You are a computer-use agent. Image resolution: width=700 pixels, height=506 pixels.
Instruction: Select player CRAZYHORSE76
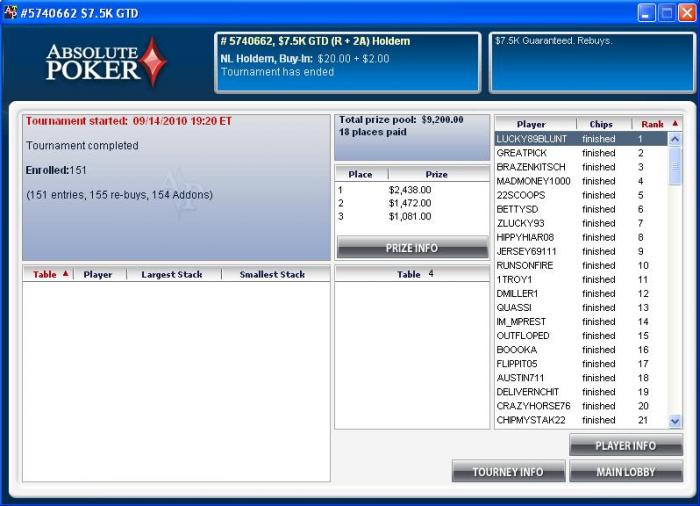(581, 406)
